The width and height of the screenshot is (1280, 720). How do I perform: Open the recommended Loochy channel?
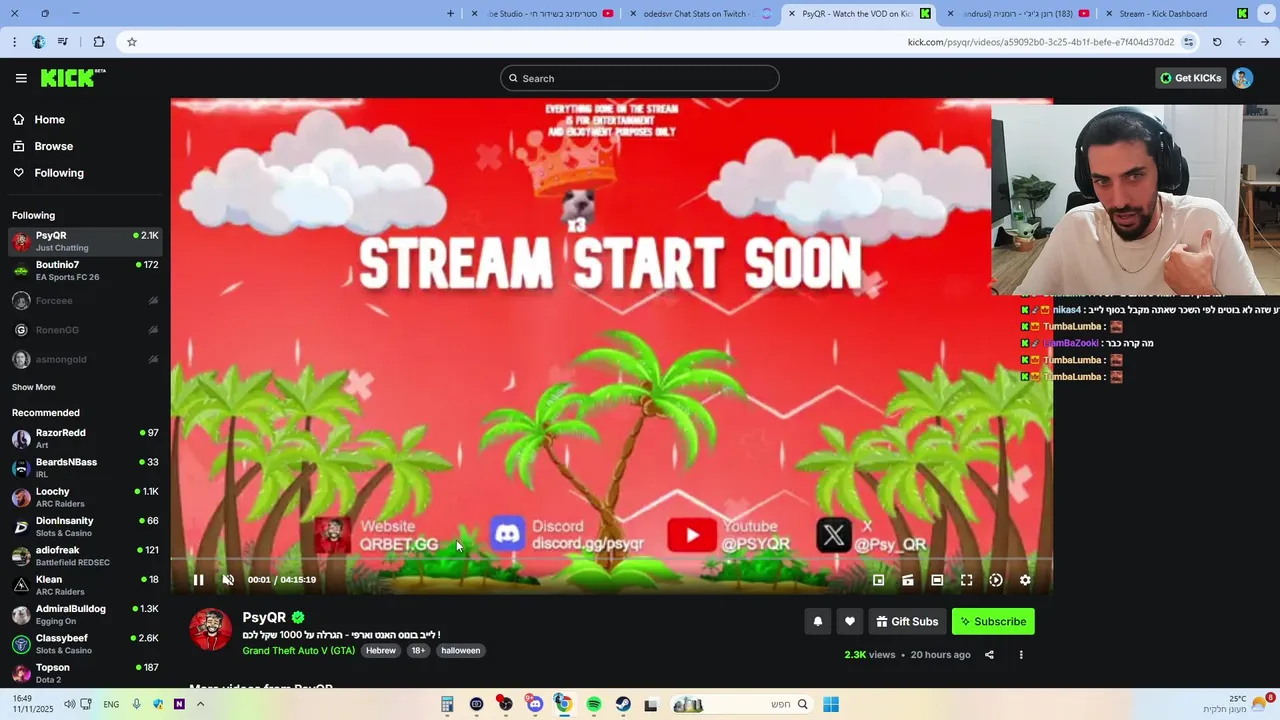(x=85, y=497)
